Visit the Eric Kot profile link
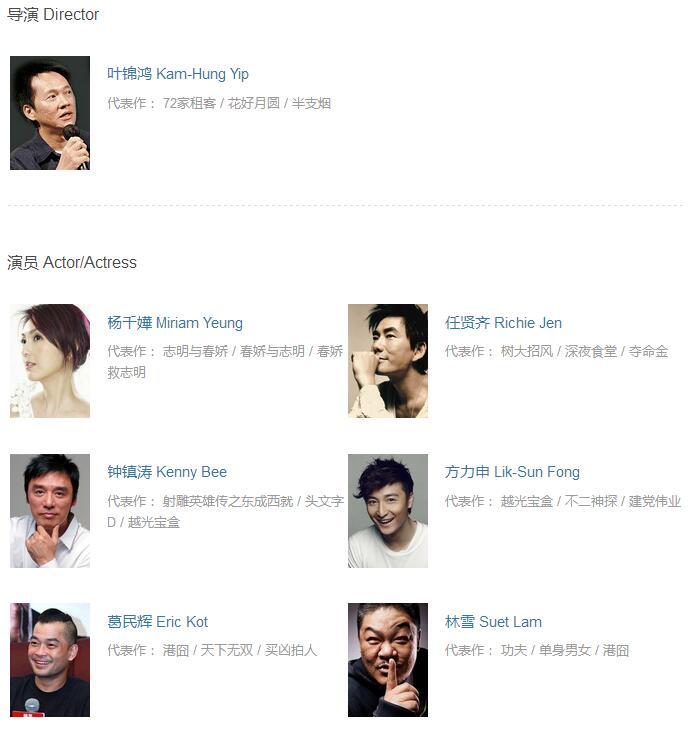This screenshot has width=700, height=749. click(x=157, y=622)
